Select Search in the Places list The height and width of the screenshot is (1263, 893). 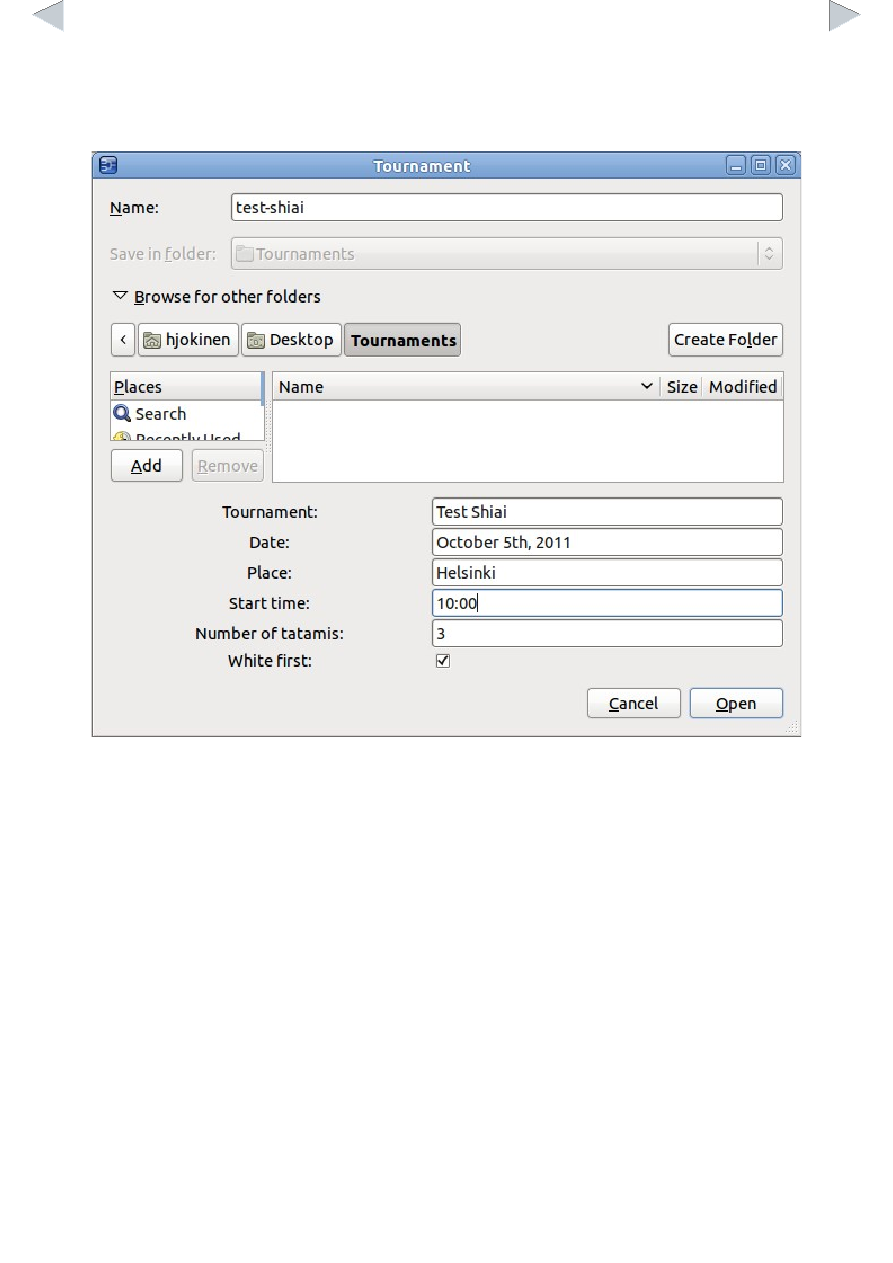click(x=186, y=414)
